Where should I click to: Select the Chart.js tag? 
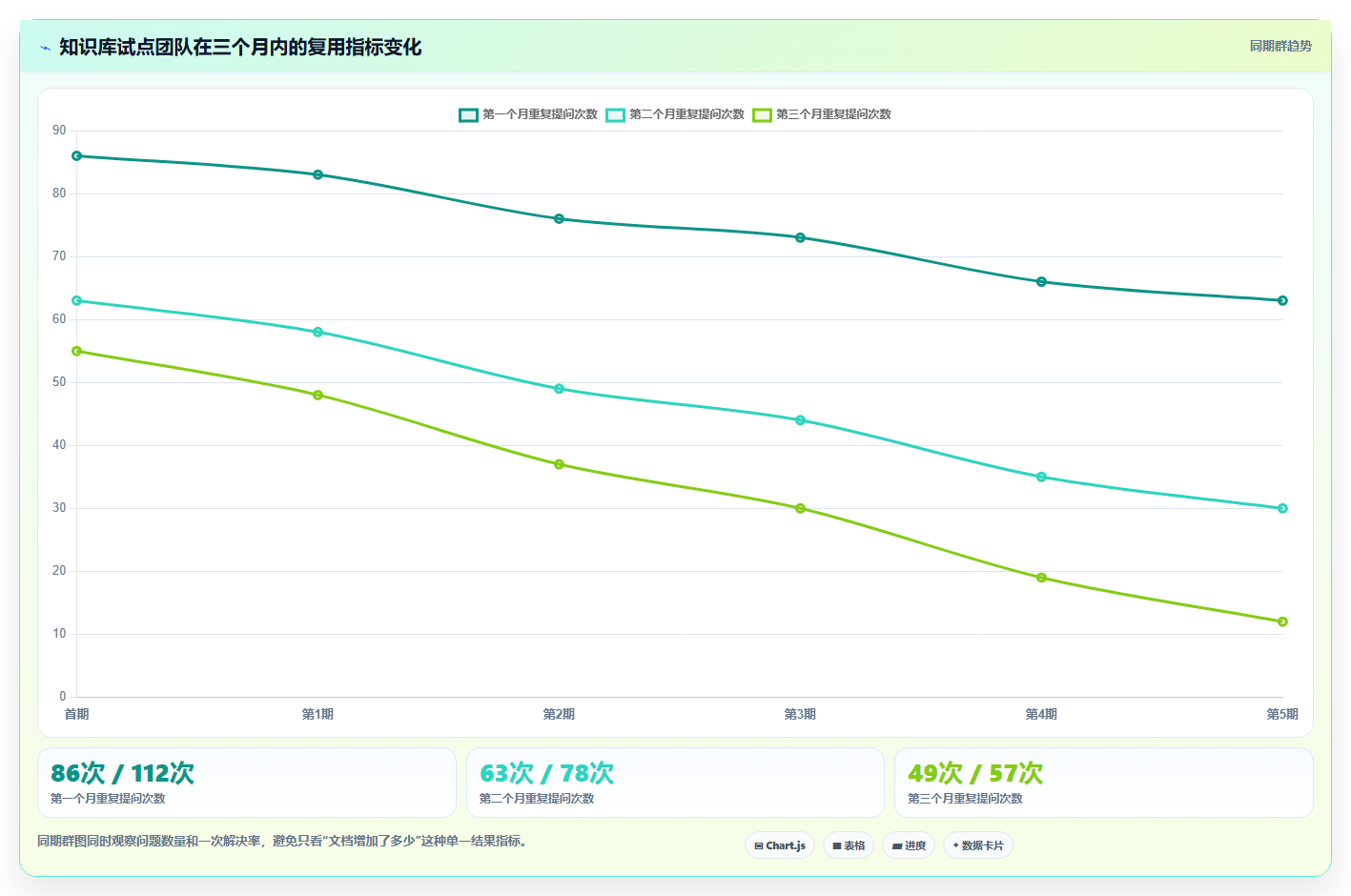(x=780, y=845)
